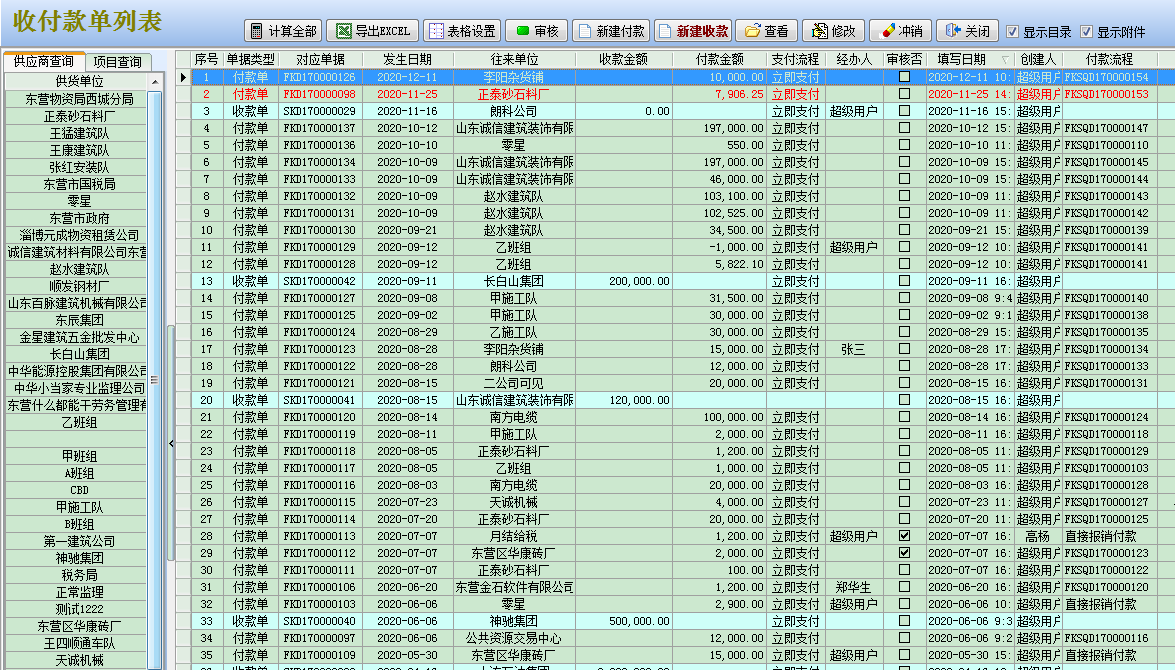Collapse the left supplier panel with the arrow
Viewport: 1175px width, 670px height.
(170, 442)
